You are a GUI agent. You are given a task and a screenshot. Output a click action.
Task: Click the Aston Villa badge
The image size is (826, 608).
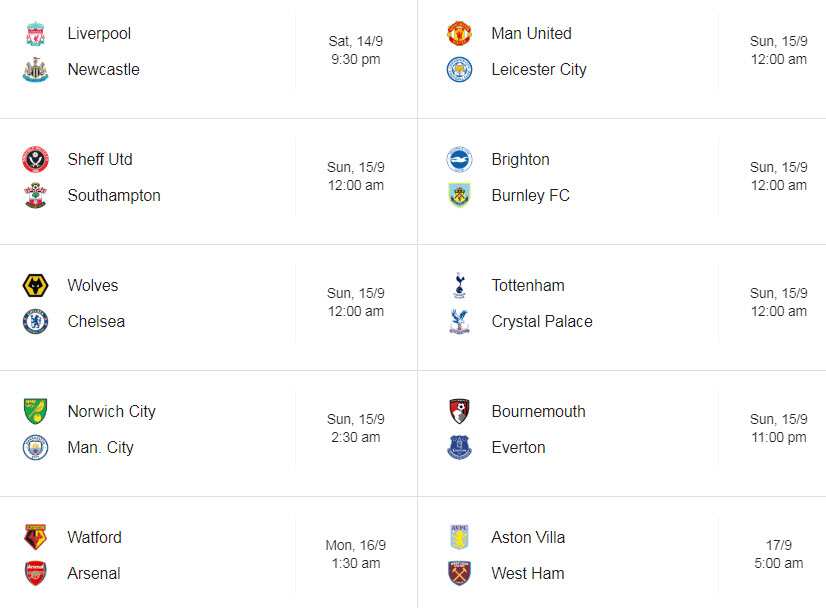point(458,537)
